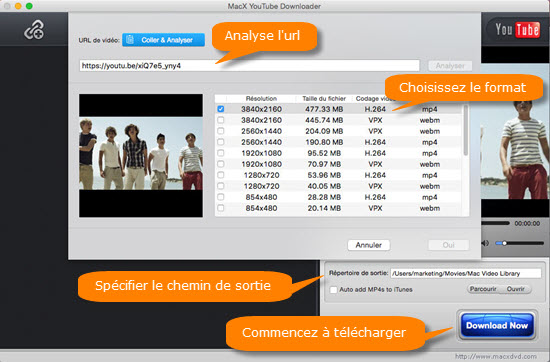Viewport: 550px width, 362px height.
Task: Click the 204.09 MB file size cell
Action: [x=324, y=131]
